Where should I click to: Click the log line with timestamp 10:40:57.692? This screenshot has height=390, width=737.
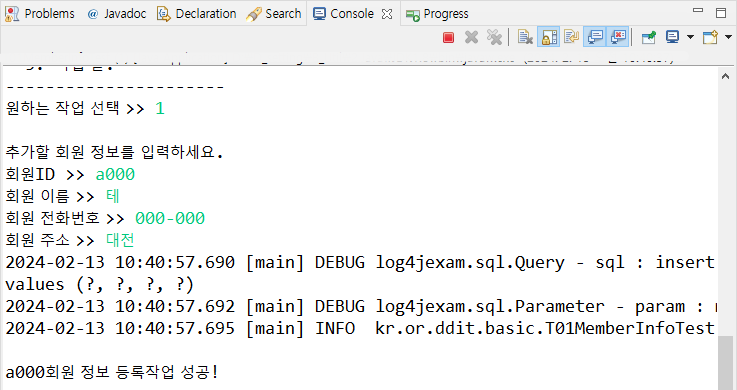point(360,306)
